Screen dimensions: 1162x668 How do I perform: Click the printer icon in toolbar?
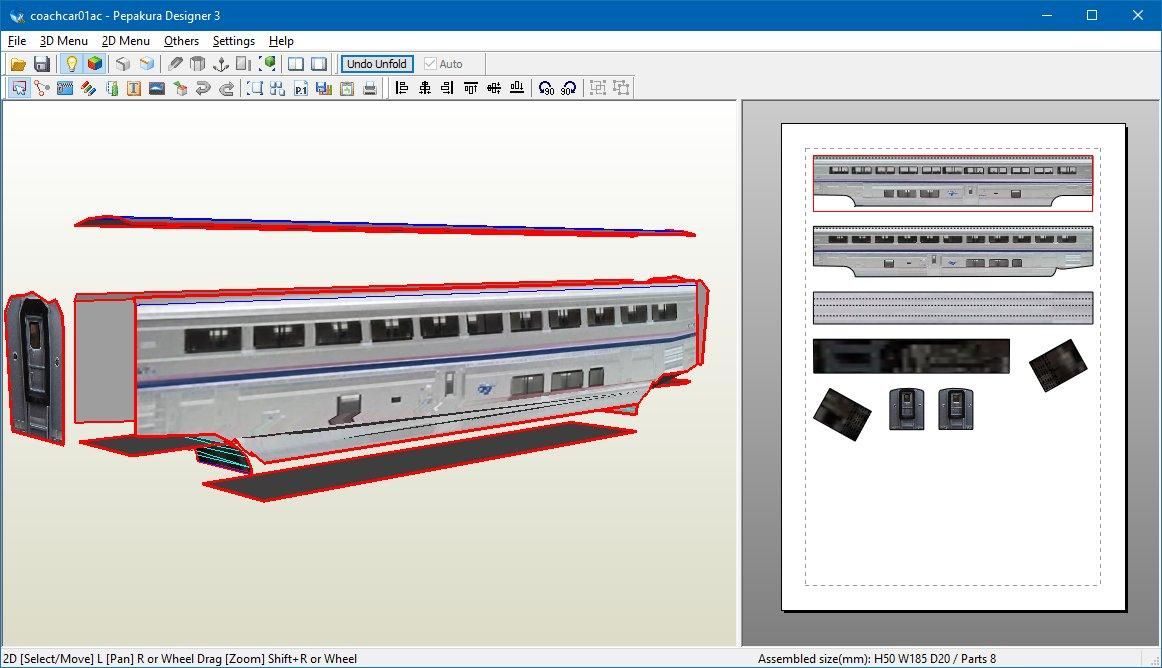(x=370, y=88)
